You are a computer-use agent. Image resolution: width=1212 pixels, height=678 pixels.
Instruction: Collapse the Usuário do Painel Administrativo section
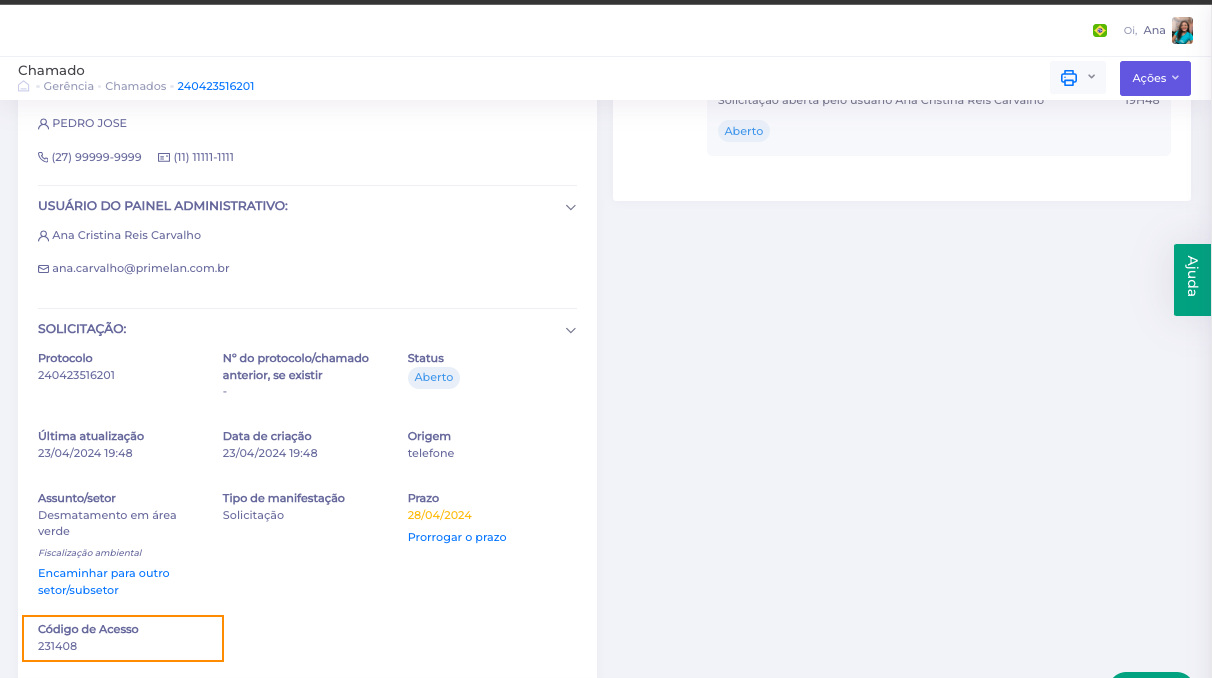click(x=571, y=207)
